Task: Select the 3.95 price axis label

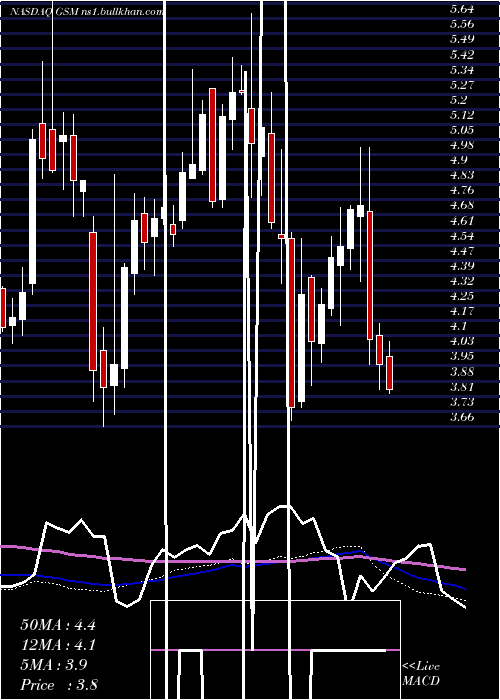Action: (462, 356)
